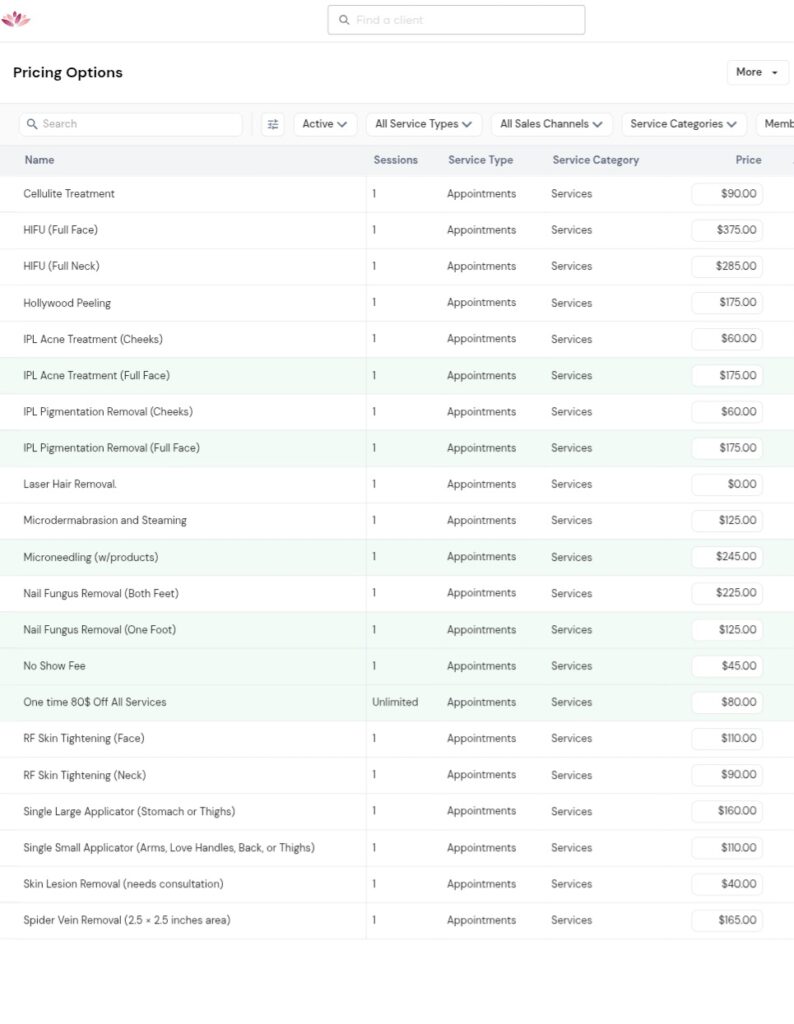Viewport: 794px width, 1024px height.
Task: Click the Find a client search field
Action: pos(456,20)
